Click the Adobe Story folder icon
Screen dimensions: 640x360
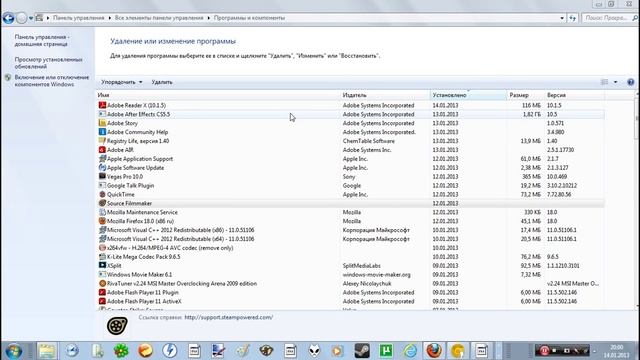[102, 123]
